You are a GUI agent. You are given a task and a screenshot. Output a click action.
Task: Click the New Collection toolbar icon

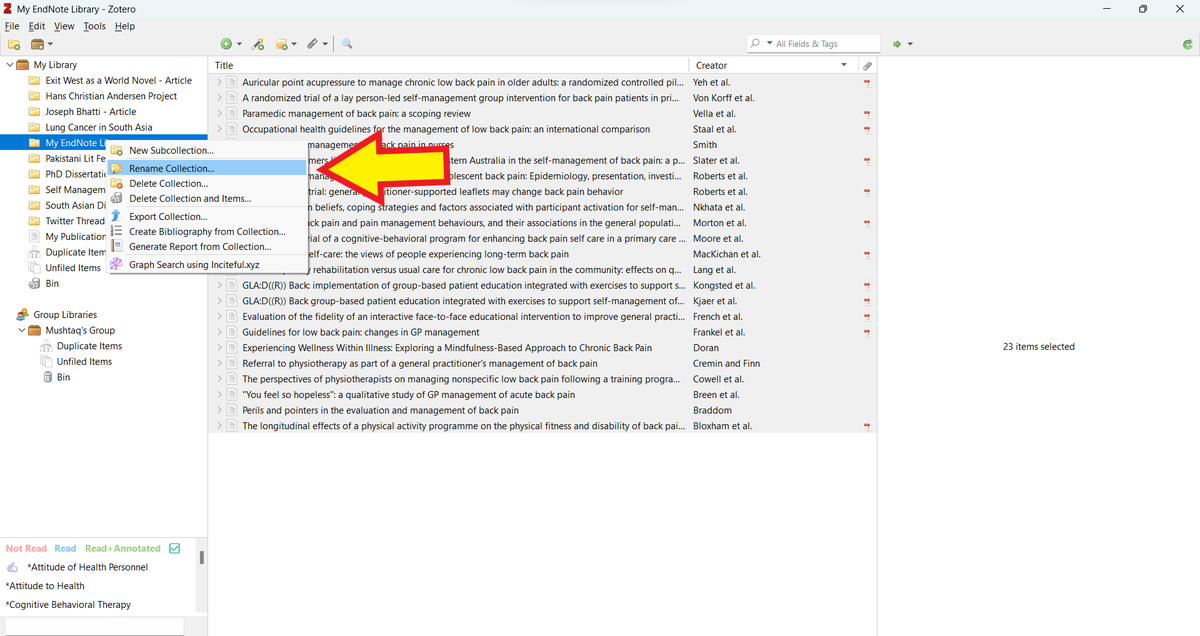pyautogui.click(x=14, y=44)
